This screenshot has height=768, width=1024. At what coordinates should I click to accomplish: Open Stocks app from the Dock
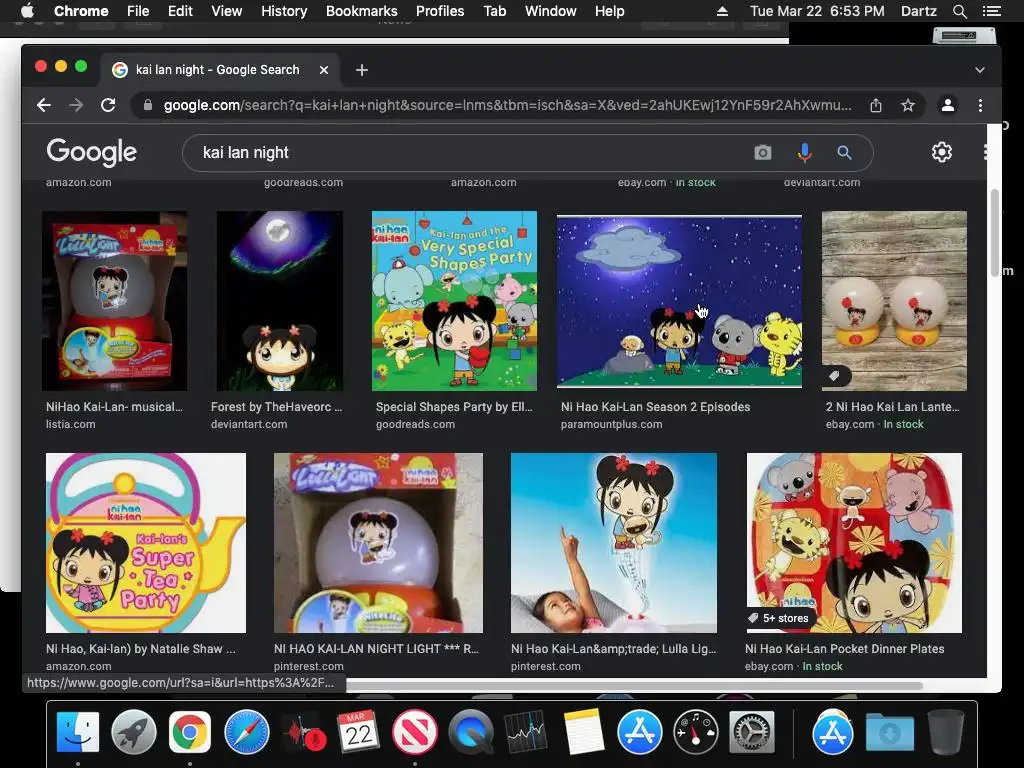[526, 732]
